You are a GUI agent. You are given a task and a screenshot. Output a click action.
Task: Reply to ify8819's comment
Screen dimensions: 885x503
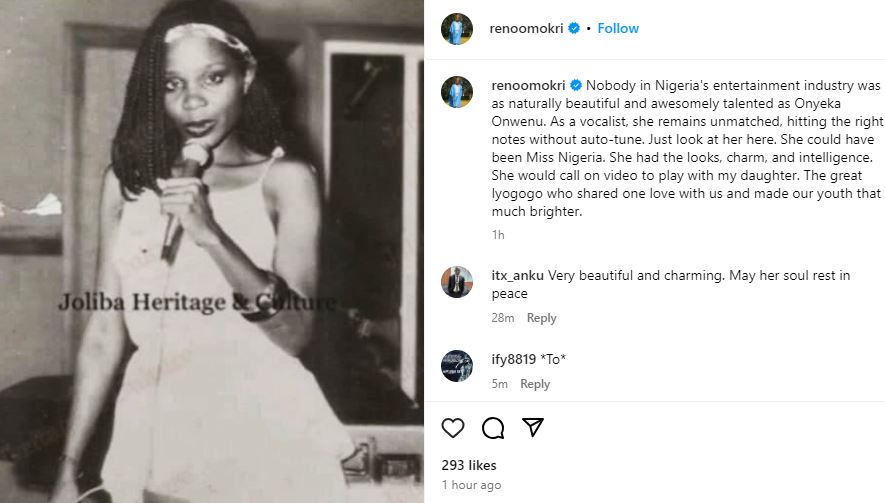click(x=535, y=384)
